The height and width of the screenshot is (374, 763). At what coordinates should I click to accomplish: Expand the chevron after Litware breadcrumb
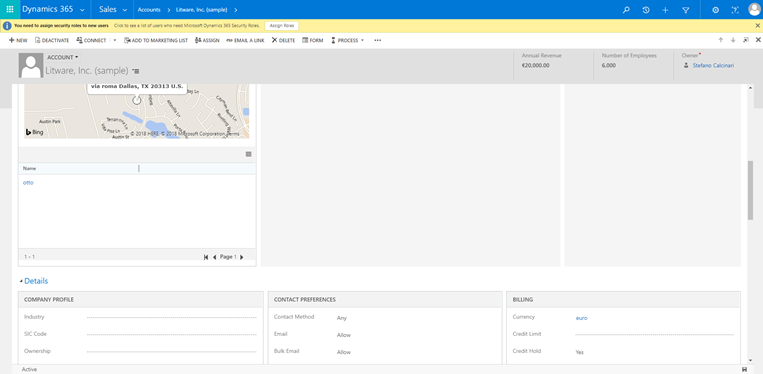[x=236, y=10]
